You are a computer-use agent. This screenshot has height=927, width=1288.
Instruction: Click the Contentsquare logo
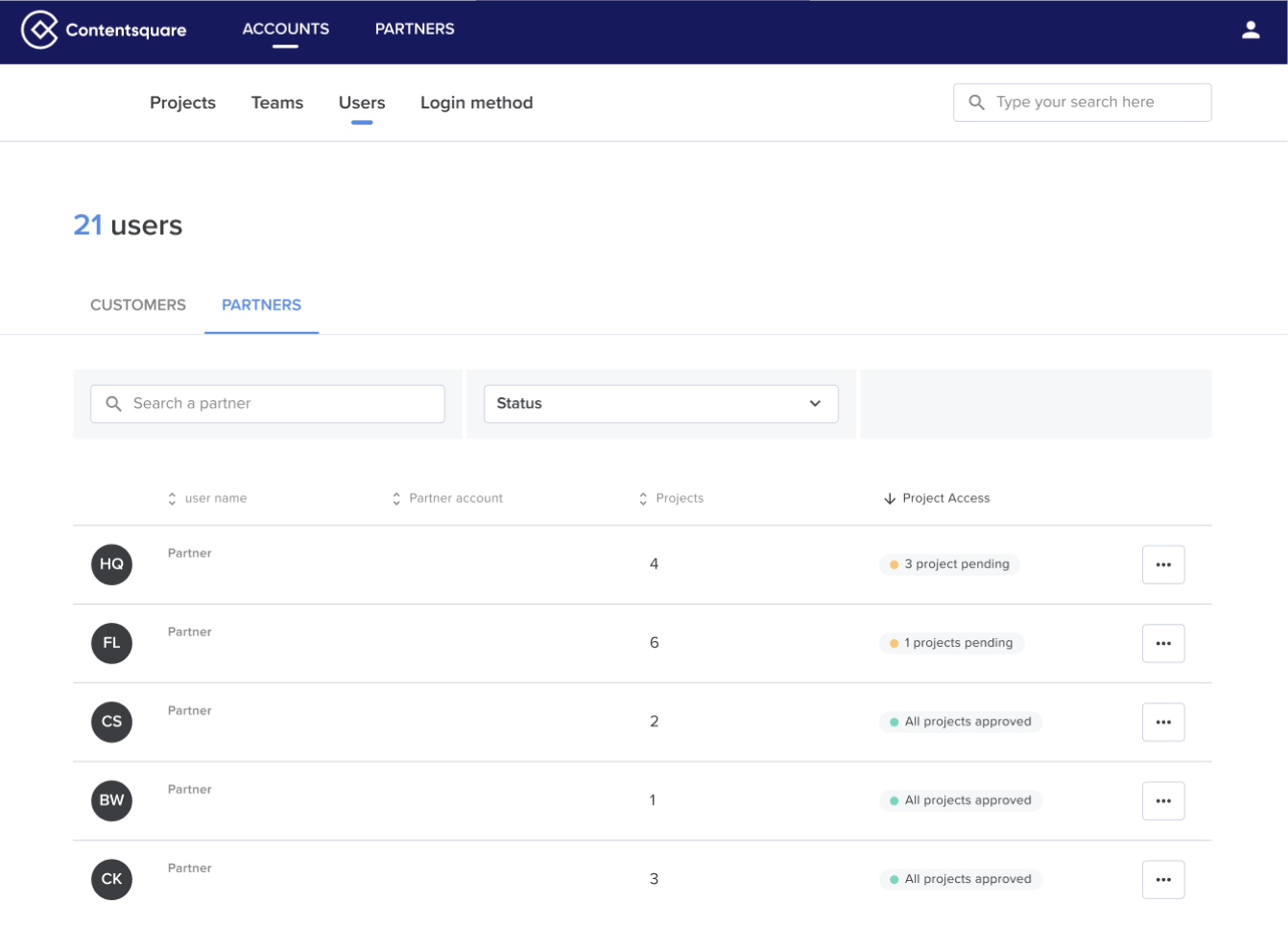click(x=104, y=30)
